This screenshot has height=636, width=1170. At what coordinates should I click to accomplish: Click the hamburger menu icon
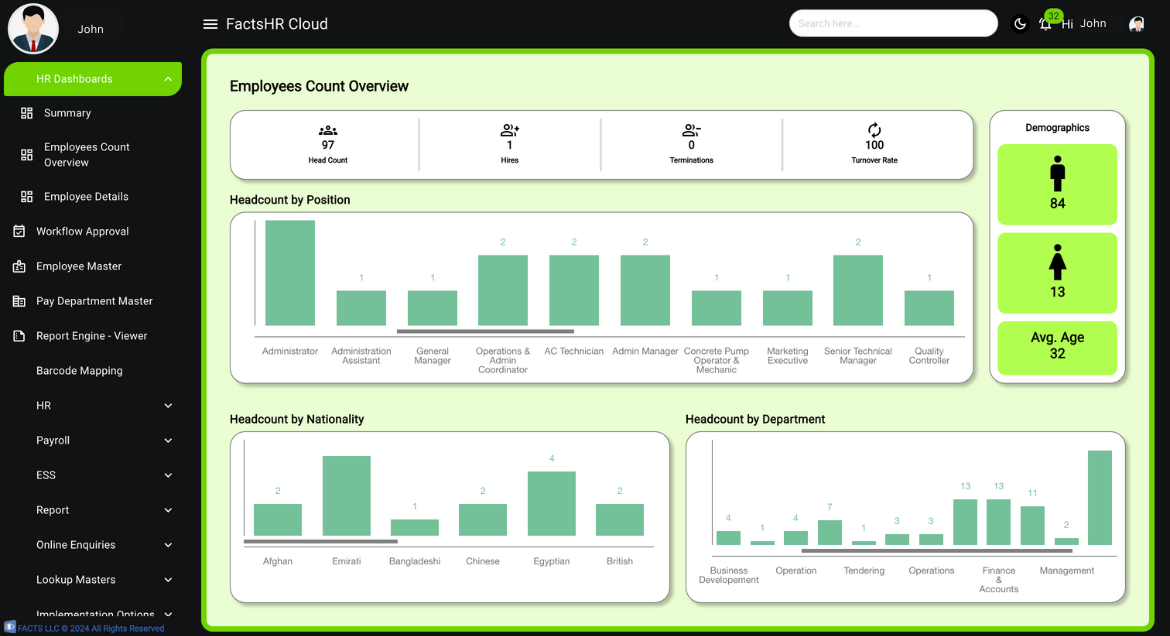coord(210,24)
